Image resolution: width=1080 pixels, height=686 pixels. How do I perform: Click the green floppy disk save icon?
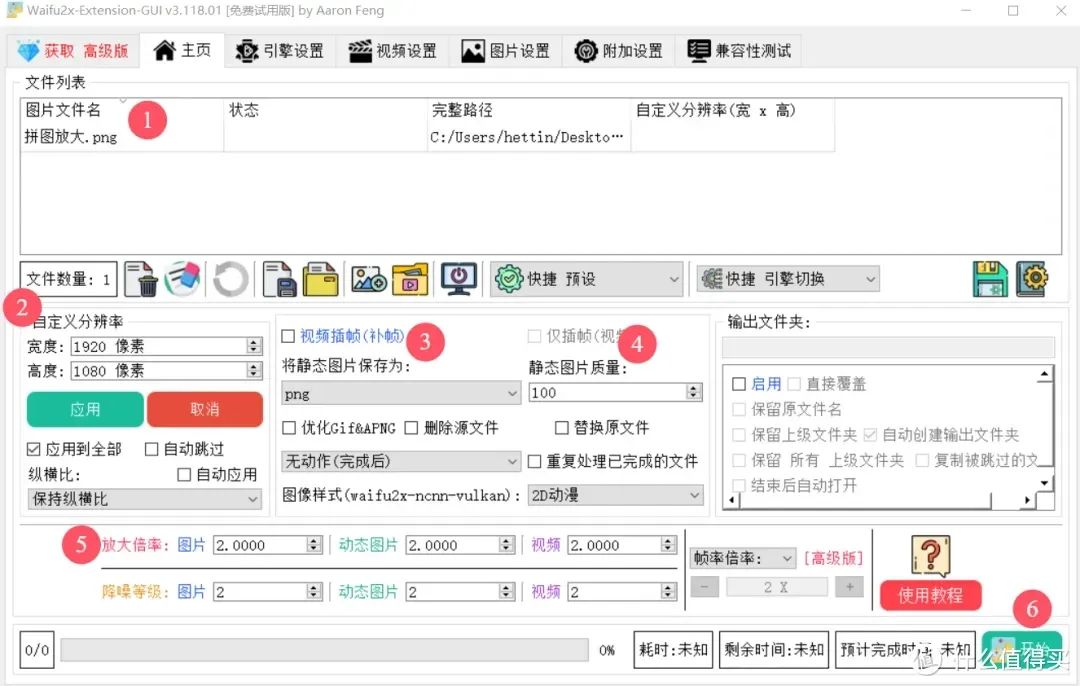click(x=990, y=279)
